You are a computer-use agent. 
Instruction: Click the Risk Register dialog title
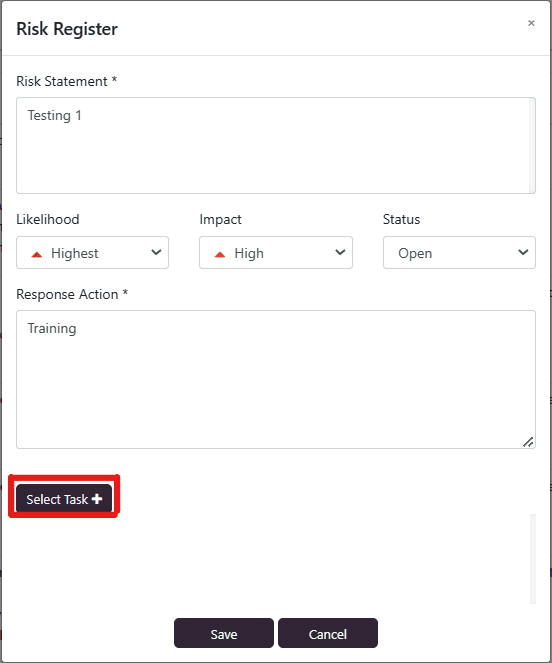[x=67, y=29]
